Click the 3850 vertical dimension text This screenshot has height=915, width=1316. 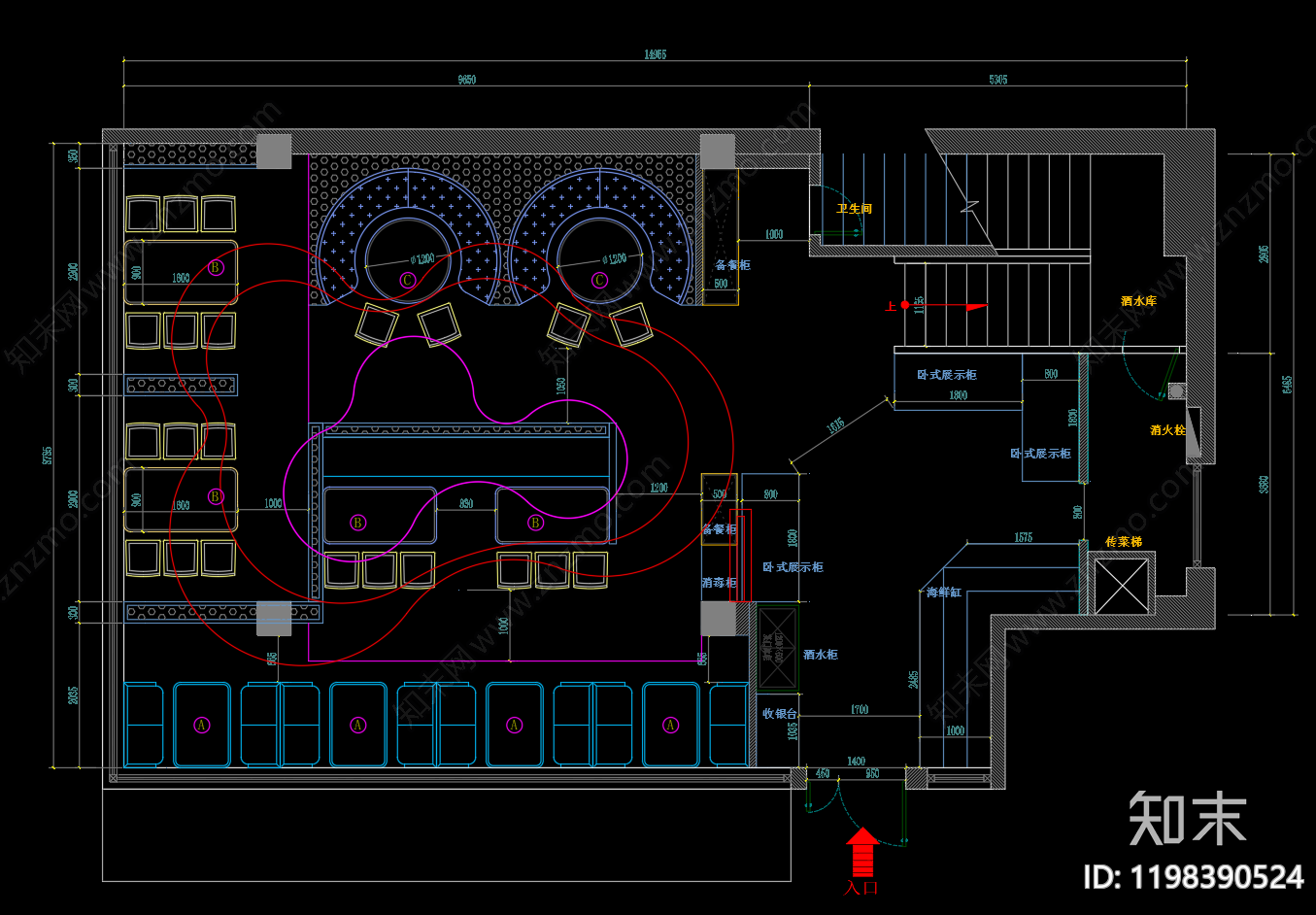point(1265,484)
